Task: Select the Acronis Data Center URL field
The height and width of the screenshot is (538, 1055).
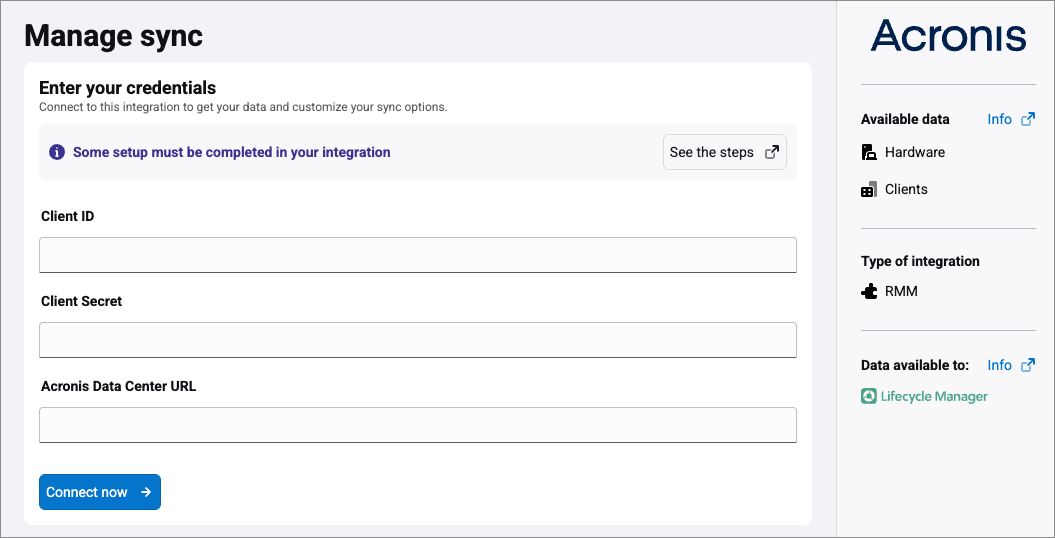Action: [418, 425]
